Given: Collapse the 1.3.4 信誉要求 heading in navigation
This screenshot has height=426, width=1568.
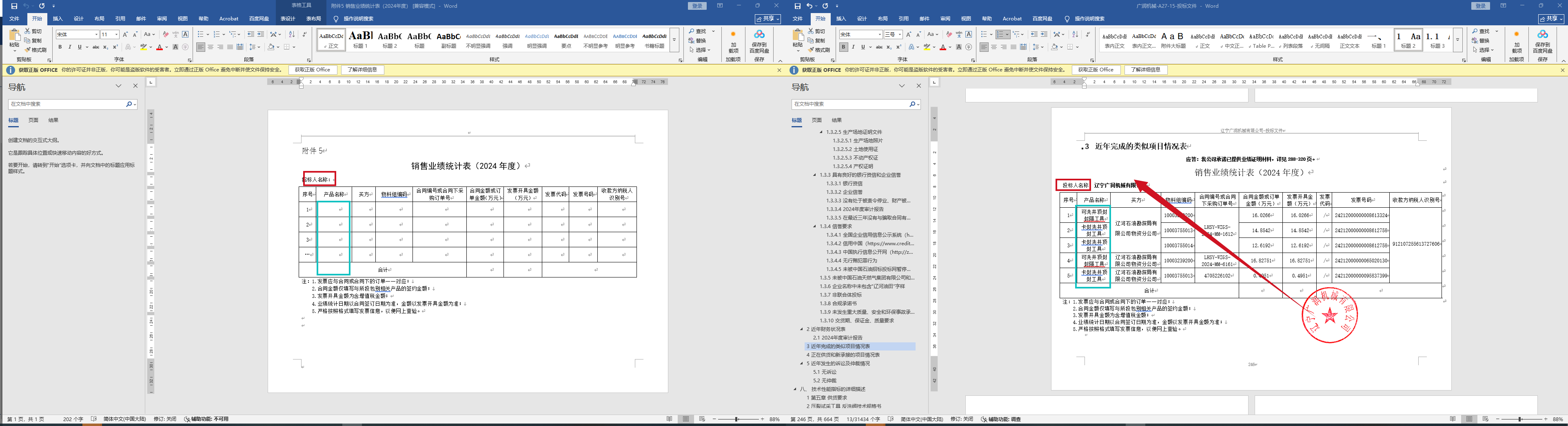Looking at the screenshot, I should click(x=814, y=226).
